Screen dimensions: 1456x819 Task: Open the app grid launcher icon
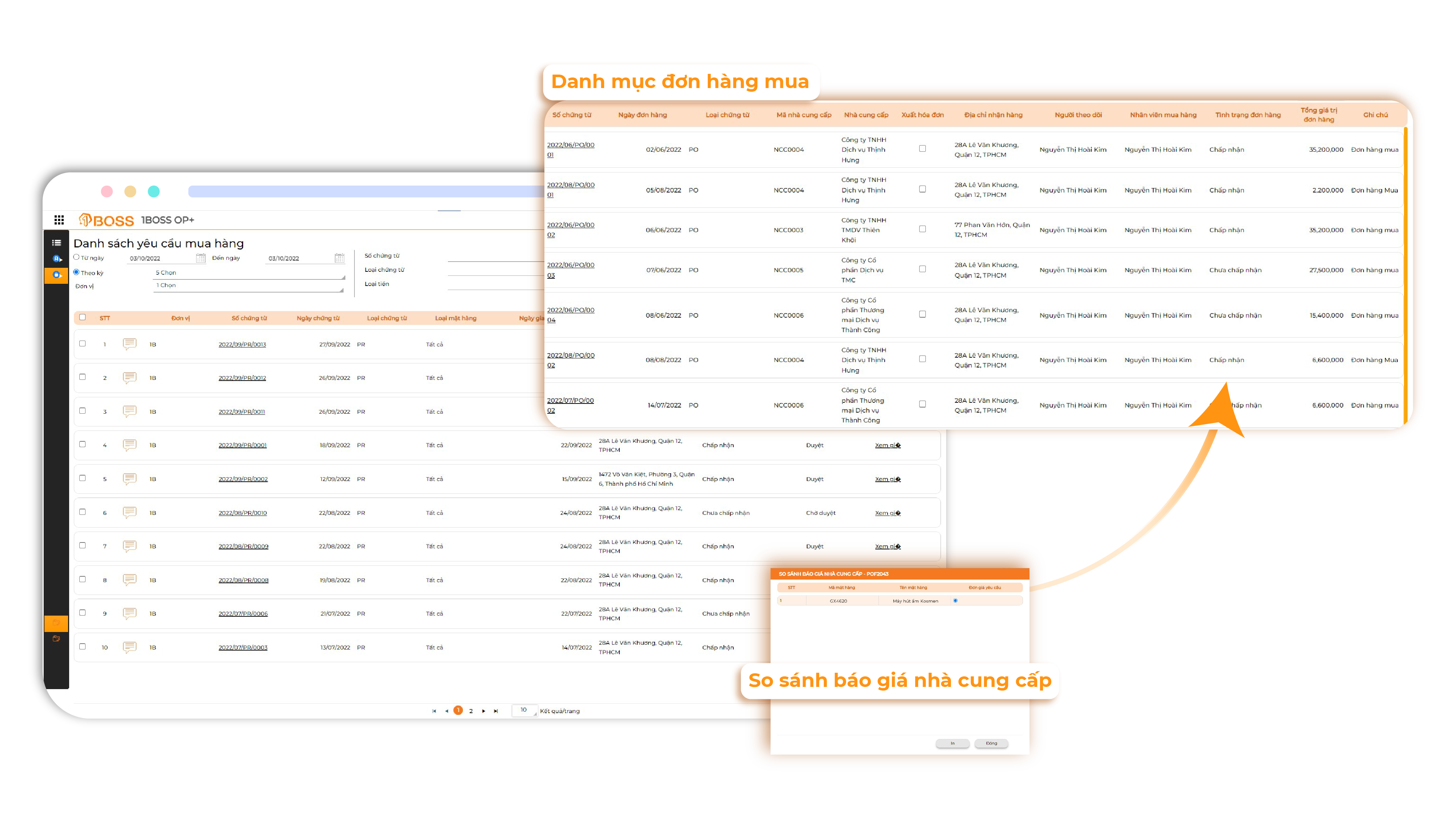(x=59, y=220)
